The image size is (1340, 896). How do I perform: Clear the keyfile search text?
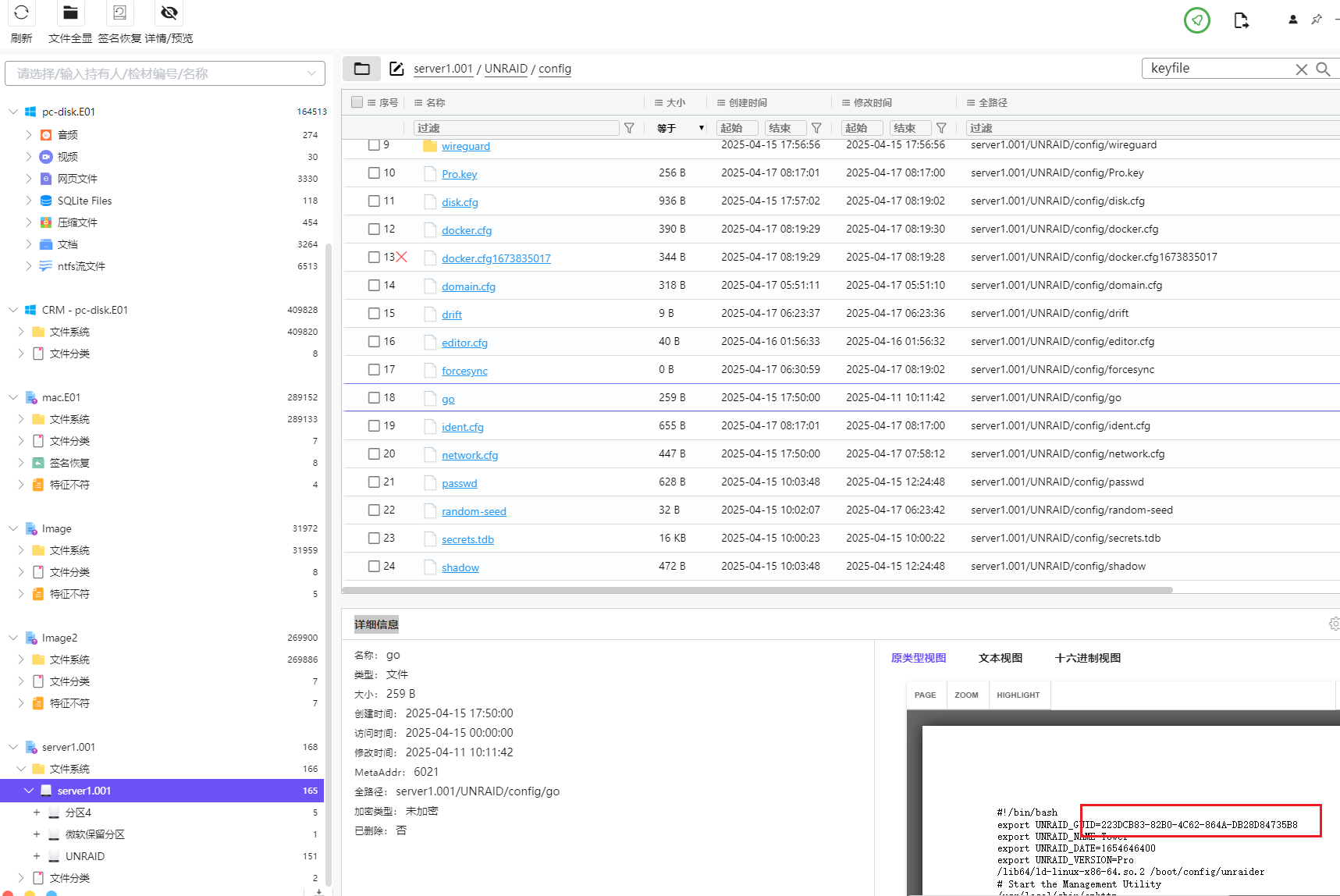click(1301, 69)
